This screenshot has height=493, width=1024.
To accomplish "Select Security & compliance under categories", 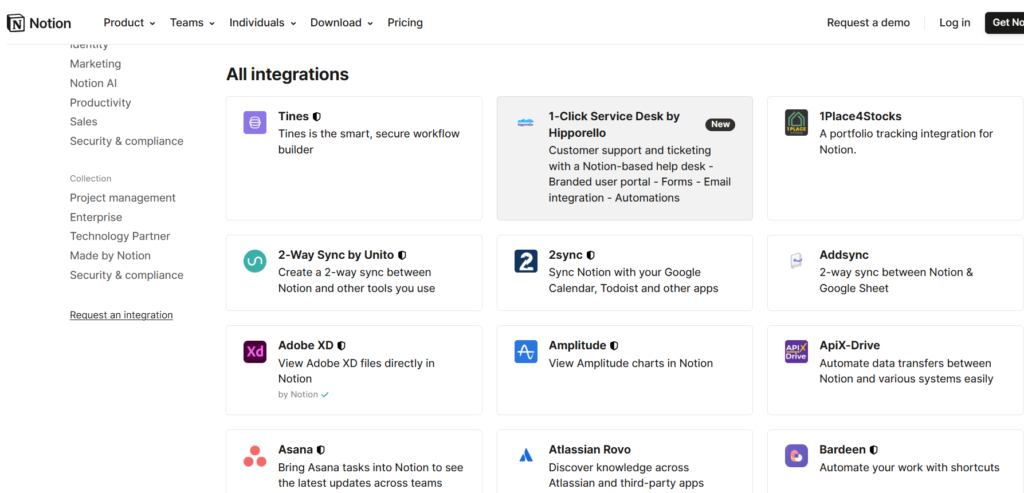I will coord(127,141).
